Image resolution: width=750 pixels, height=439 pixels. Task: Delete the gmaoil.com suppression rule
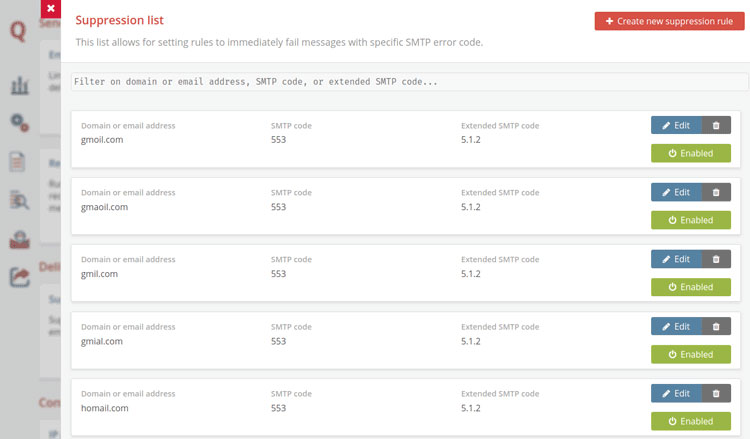(716, 192)
